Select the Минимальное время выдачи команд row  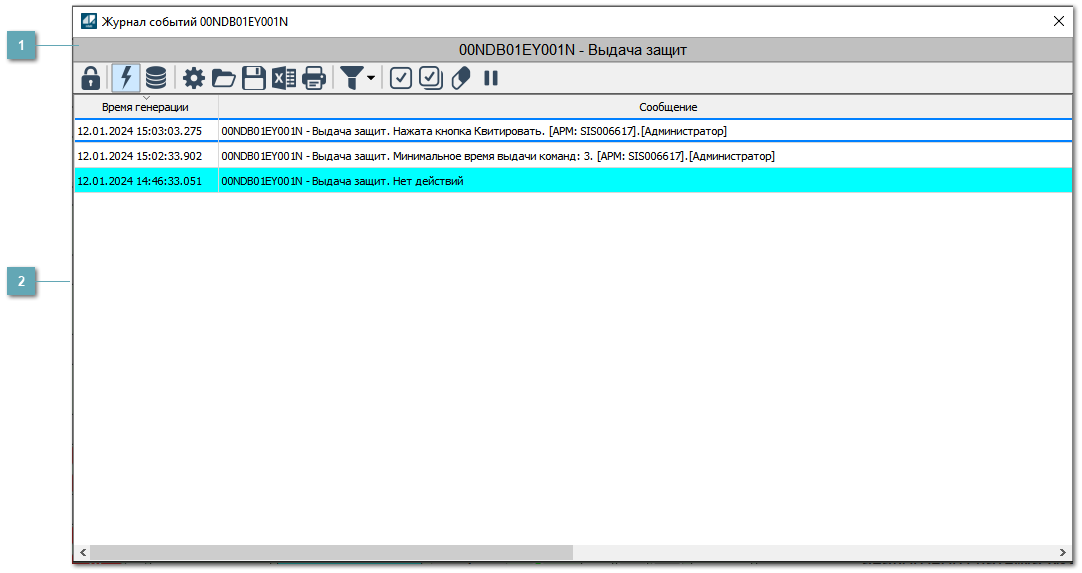coord(497,156)
